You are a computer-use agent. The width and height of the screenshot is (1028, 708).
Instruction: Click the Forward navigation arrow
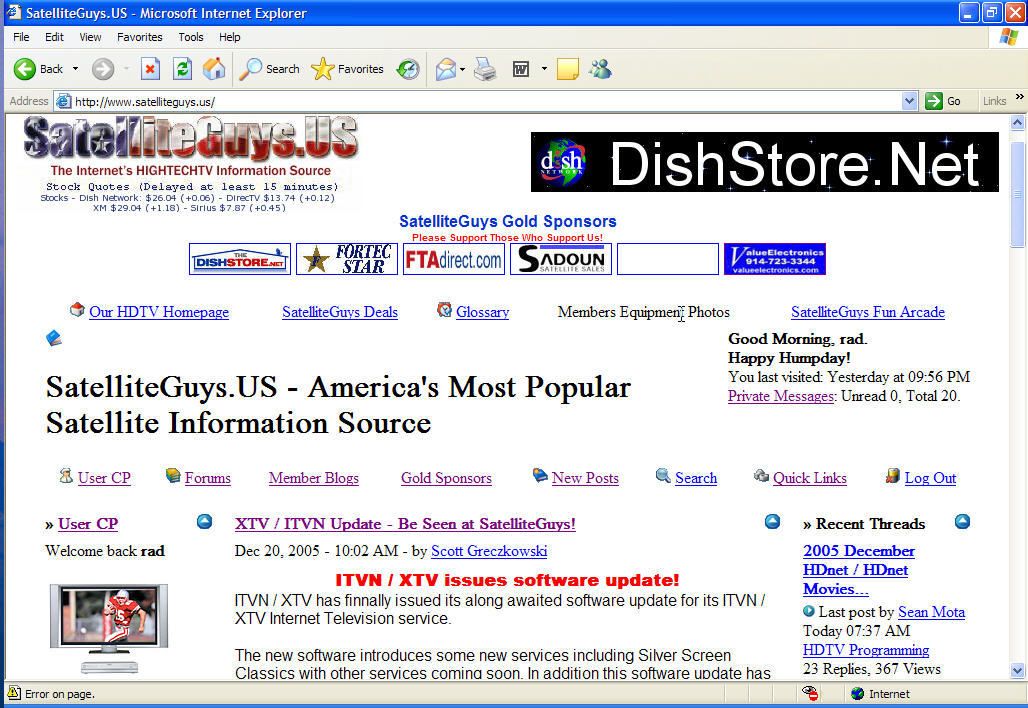103,69
